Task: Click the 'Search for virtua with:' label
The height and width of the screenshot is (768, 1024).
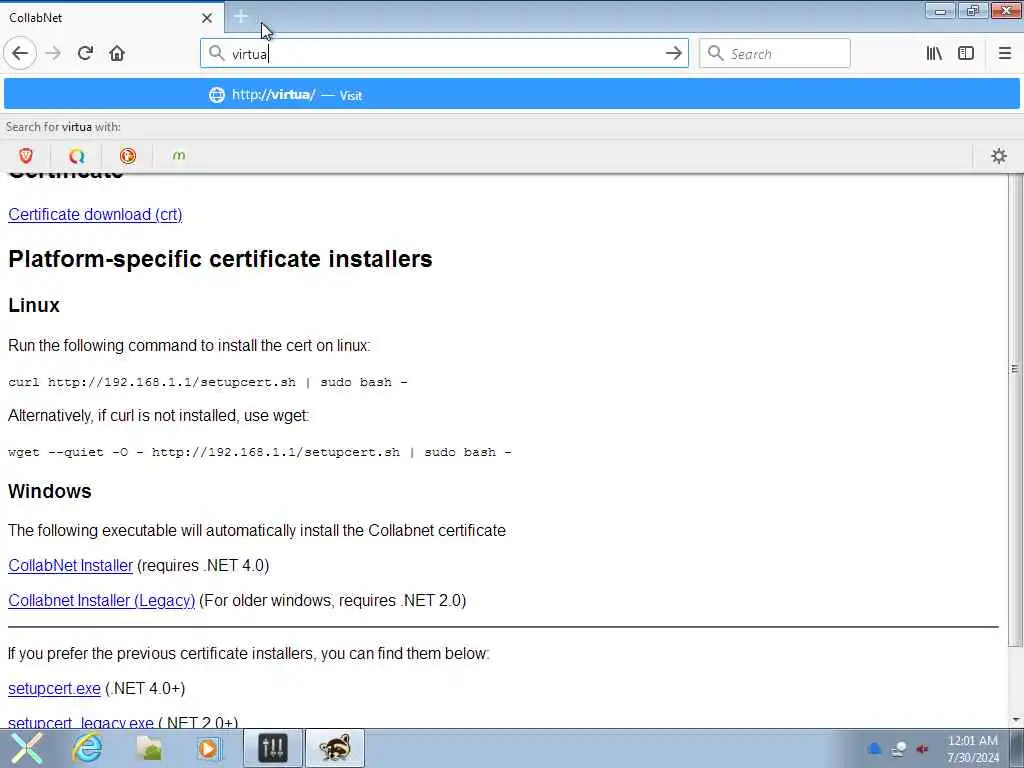Action: (63, 127)
